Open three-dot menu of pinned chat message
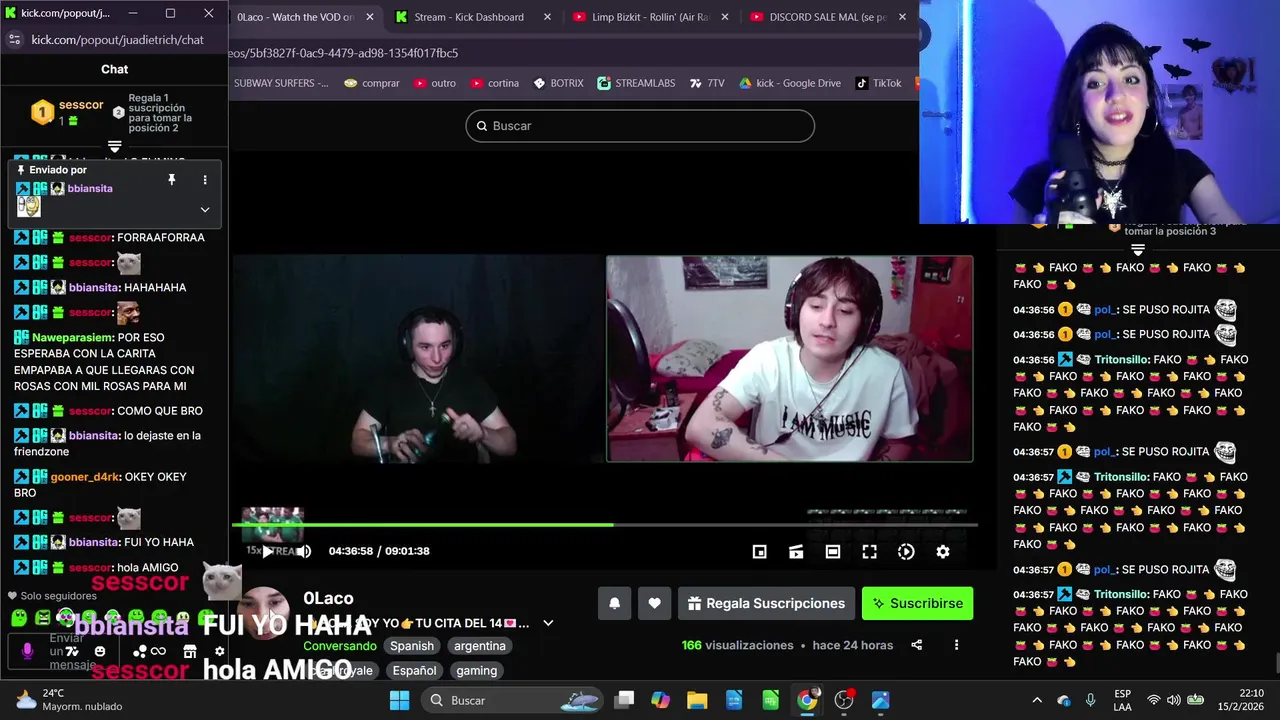1280x720 pixels. click(x=205, y=180)
